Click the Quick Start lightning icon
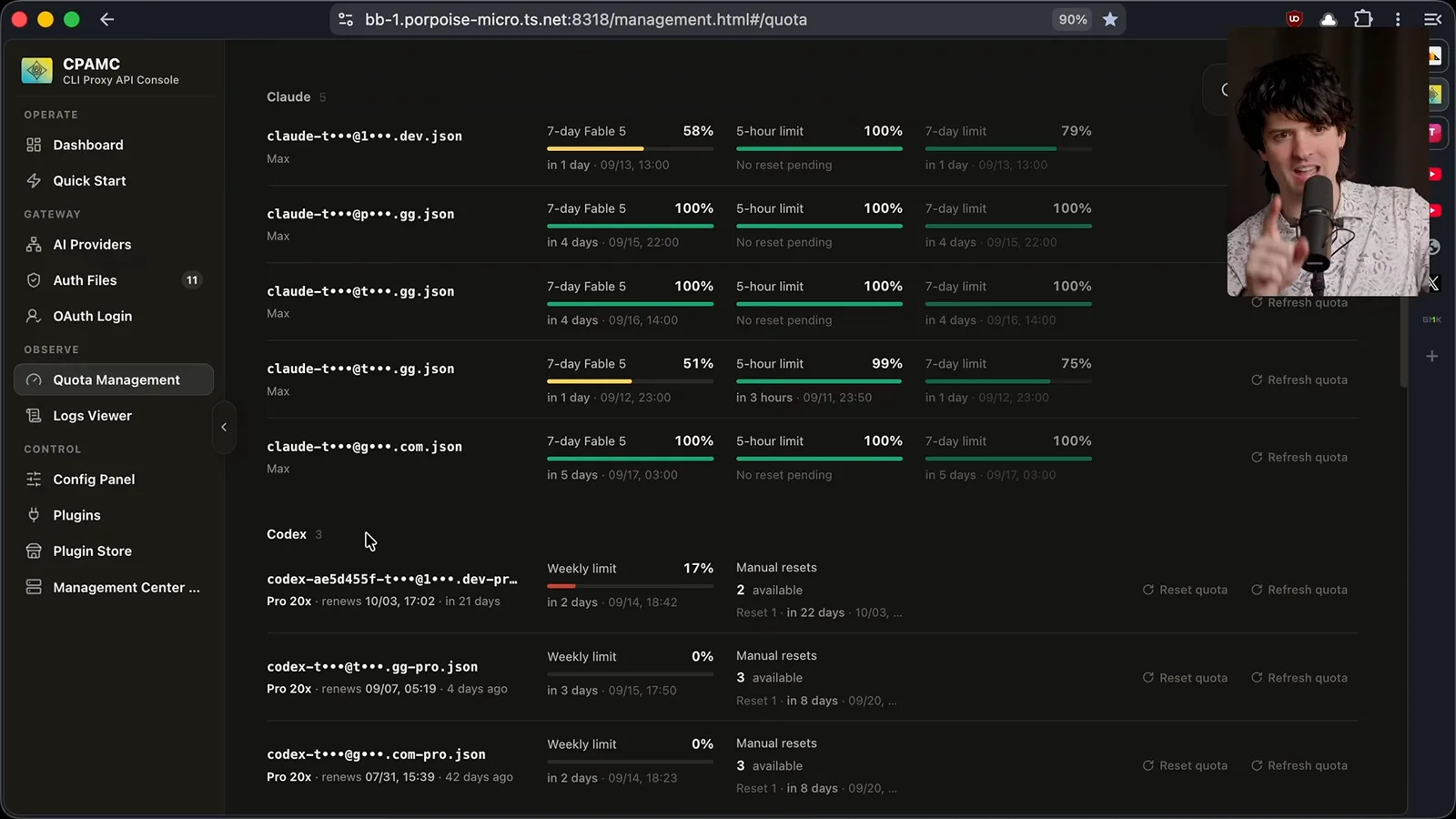Screen dimensions: 1456x819 [x=34, y=181]
